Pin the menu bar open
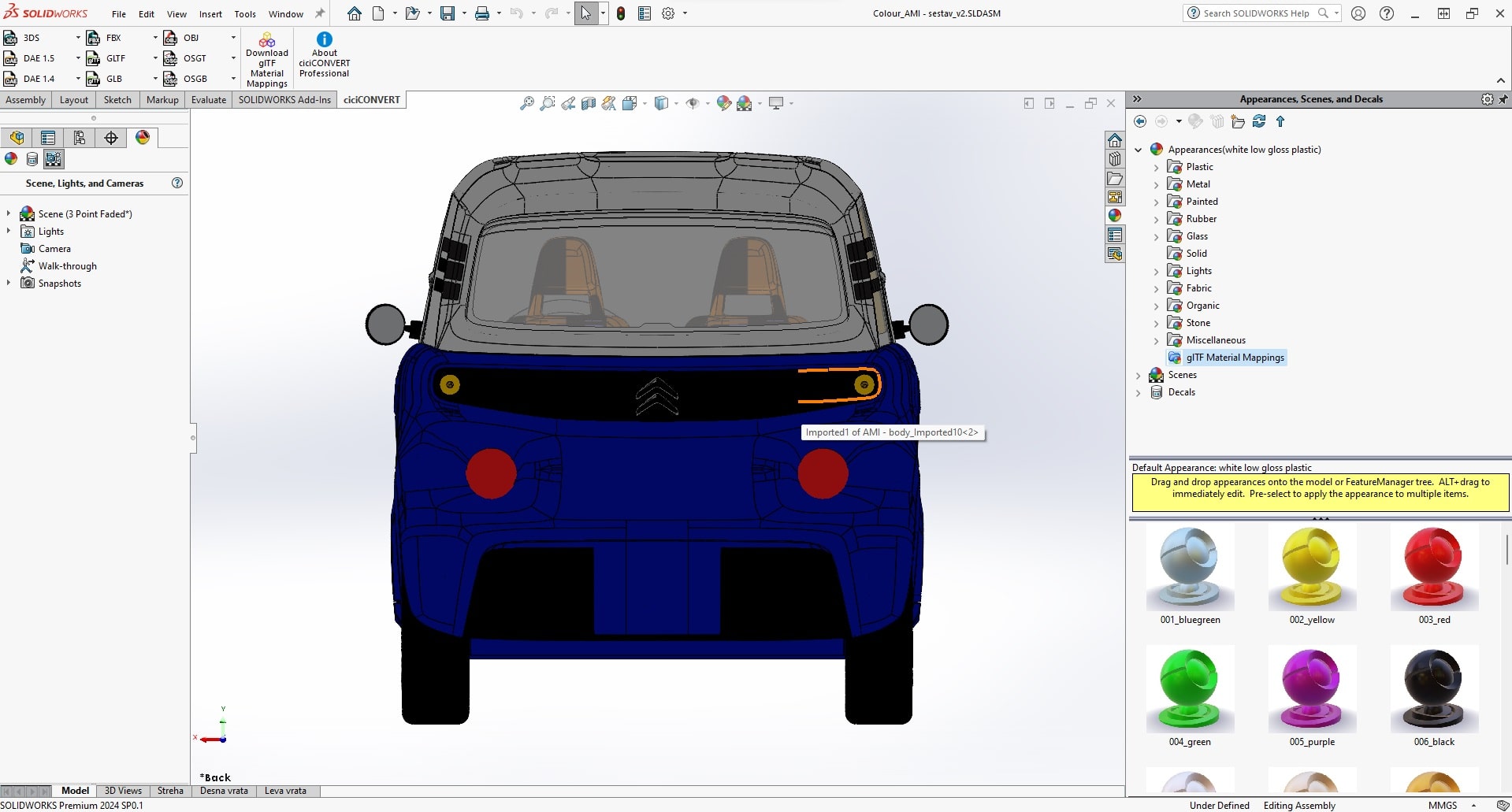The image size is (1512, 812). pos(320,13)
